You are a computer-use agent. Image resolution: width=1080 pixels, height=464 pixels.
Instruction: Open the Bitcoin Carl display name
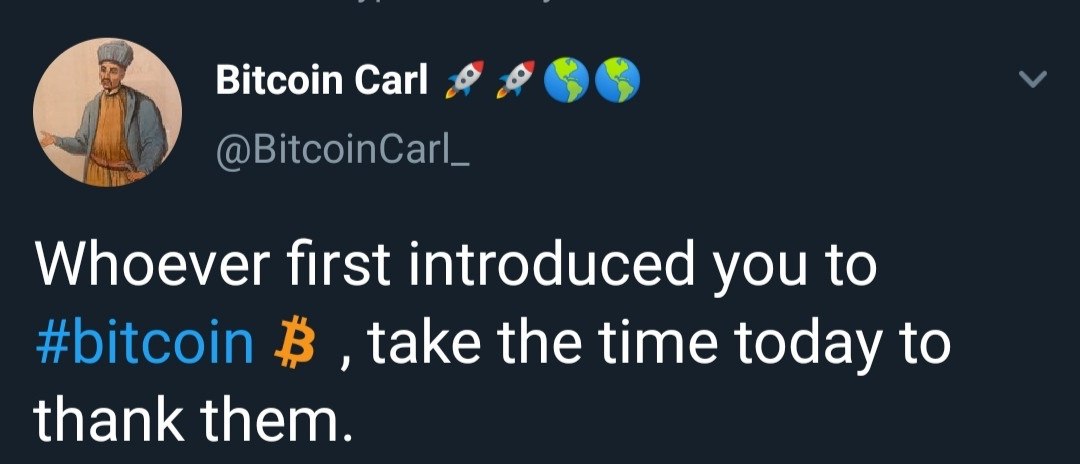(x=322, y=80)
